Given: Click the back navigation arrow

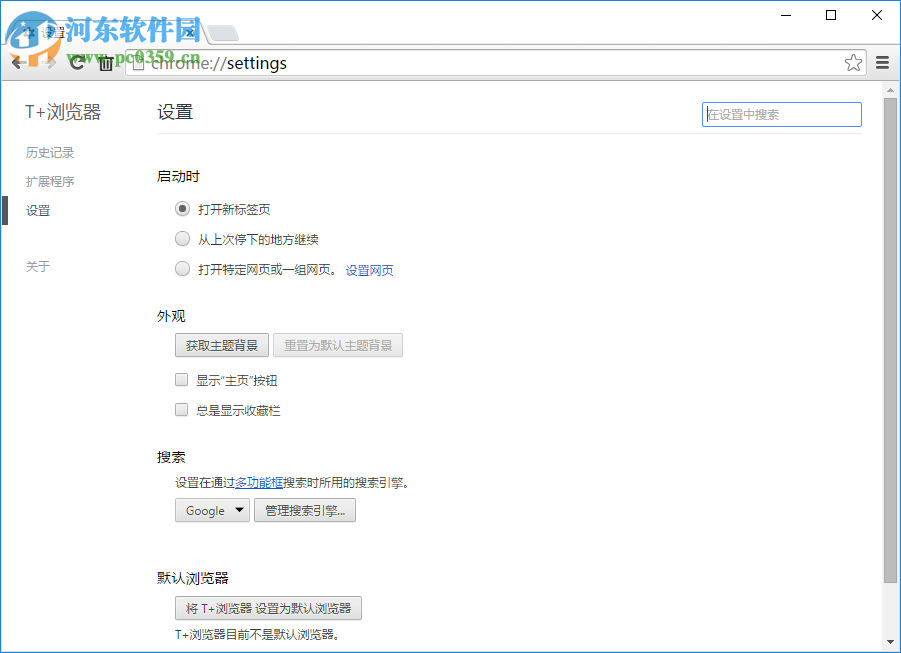Looking at the screenshot, I should coord(17,62).
